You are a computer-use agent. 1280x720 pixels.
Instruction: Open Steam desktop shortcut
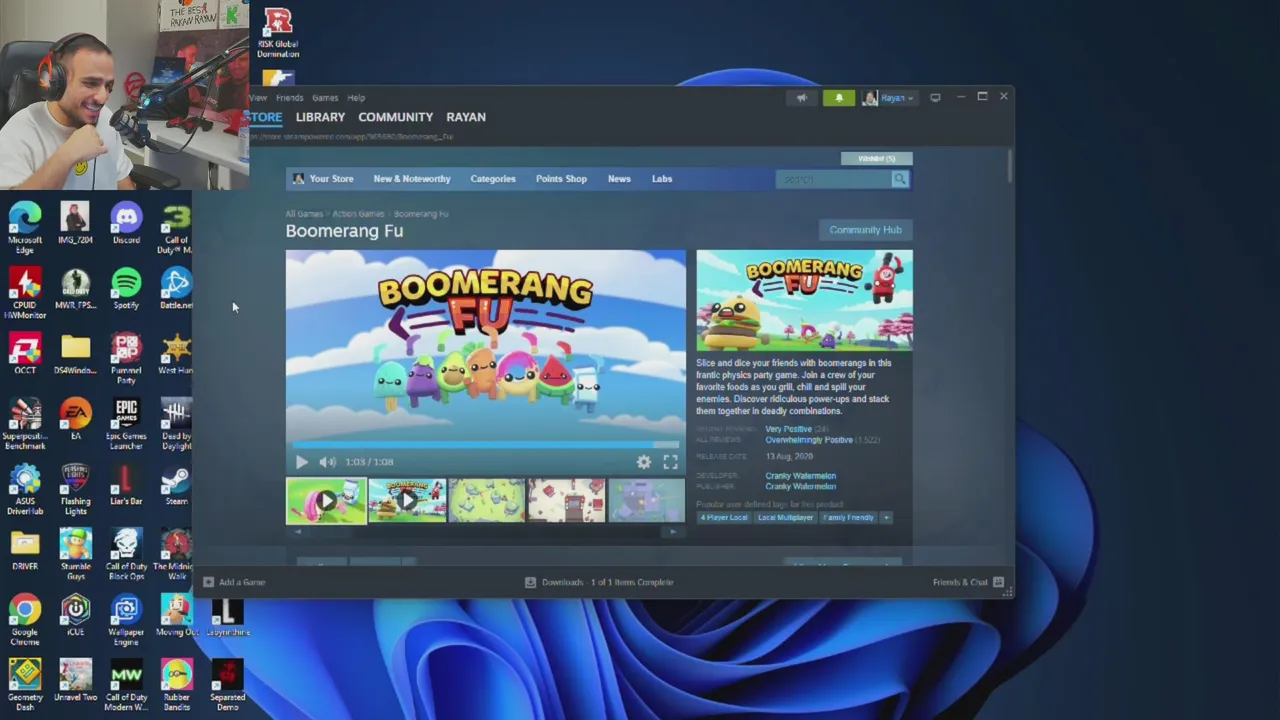(x=176, y=485)
